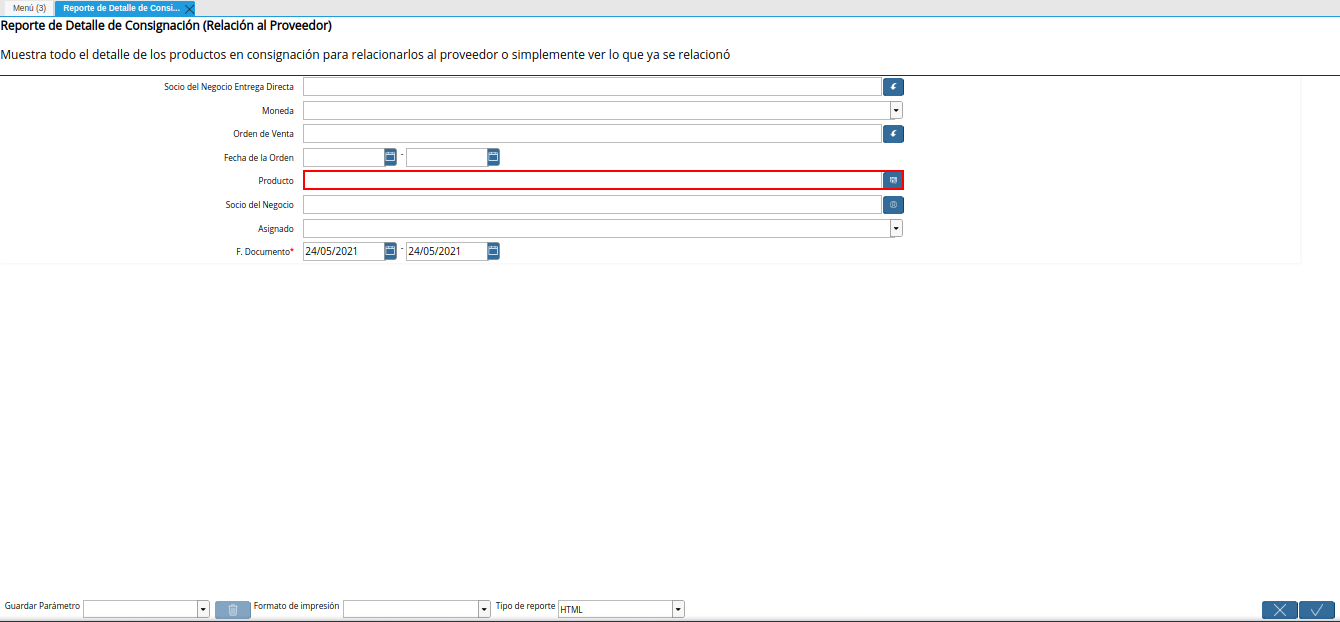The width and height of the screenshot is (1340, 622).
Task: Switch to the Menú (3) tab
Action: tap(31, 6)
